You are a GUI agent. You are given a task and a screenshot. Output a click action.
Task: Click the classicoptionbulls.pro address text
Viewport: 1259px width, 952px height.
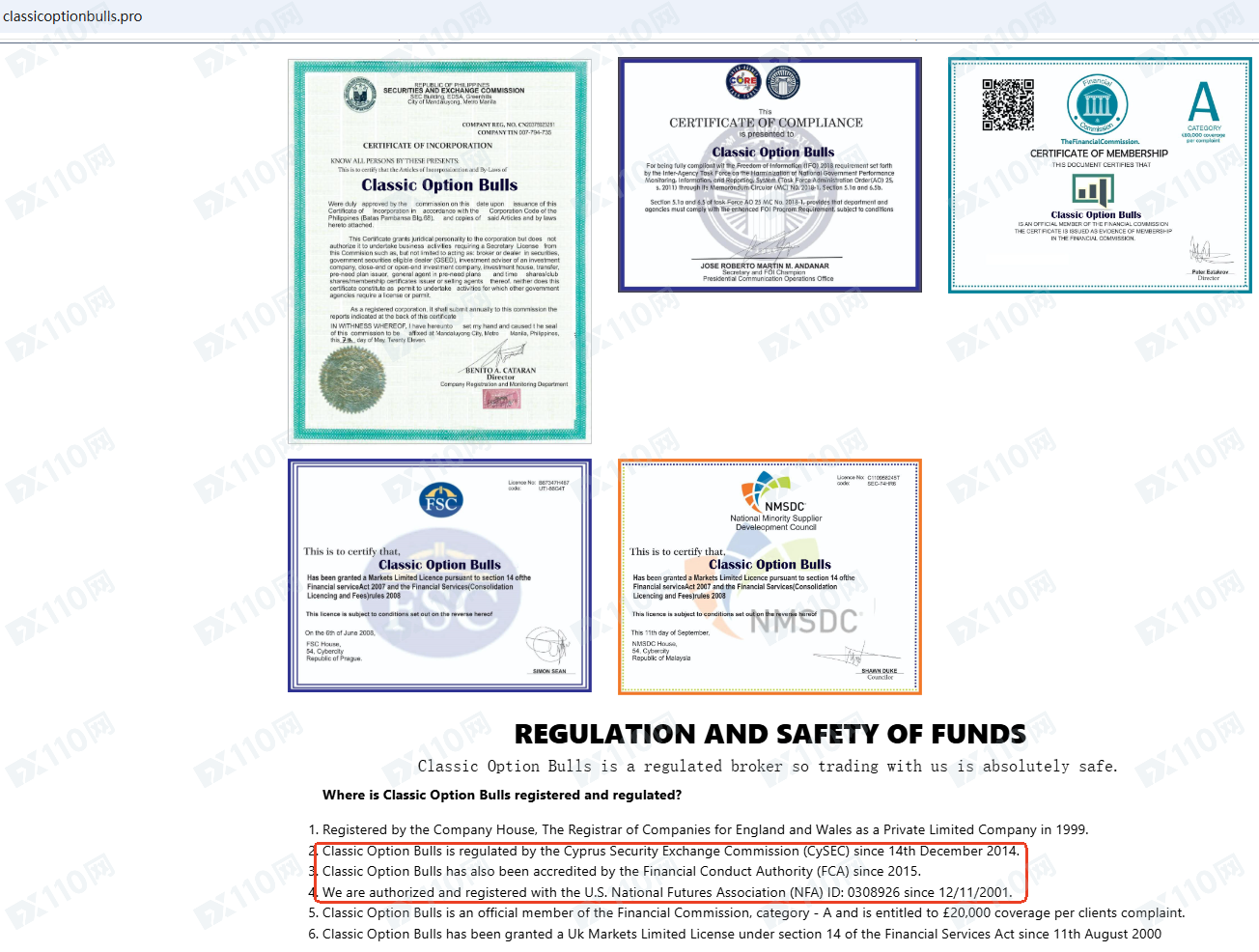(x=72, y=16)
